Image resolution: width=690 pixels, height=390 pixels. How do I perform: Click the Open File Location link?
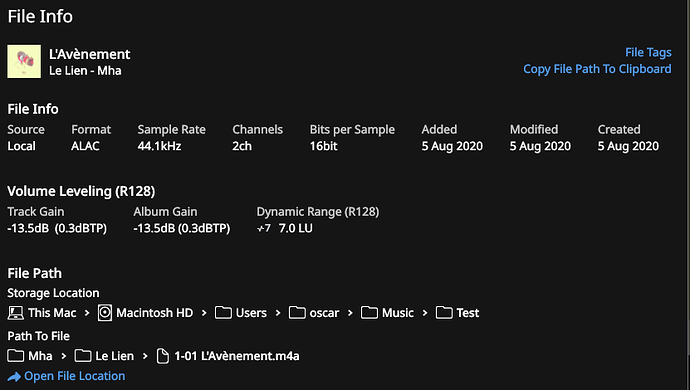(x=74, y=376)
